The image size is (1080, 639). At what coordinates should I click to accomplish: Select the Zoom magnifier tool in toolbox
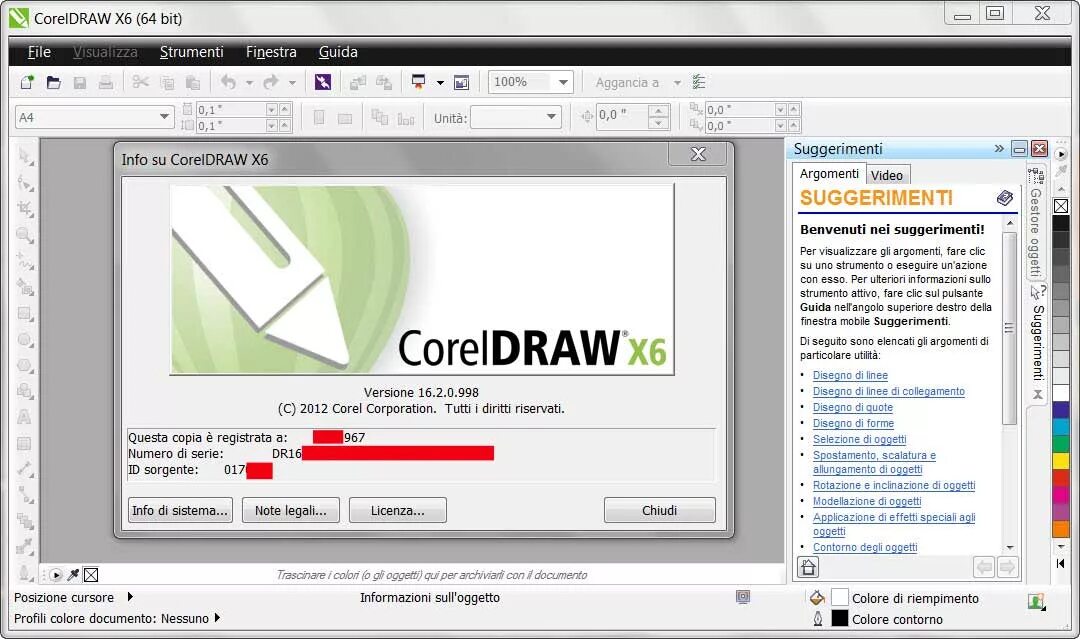(25, 235)
